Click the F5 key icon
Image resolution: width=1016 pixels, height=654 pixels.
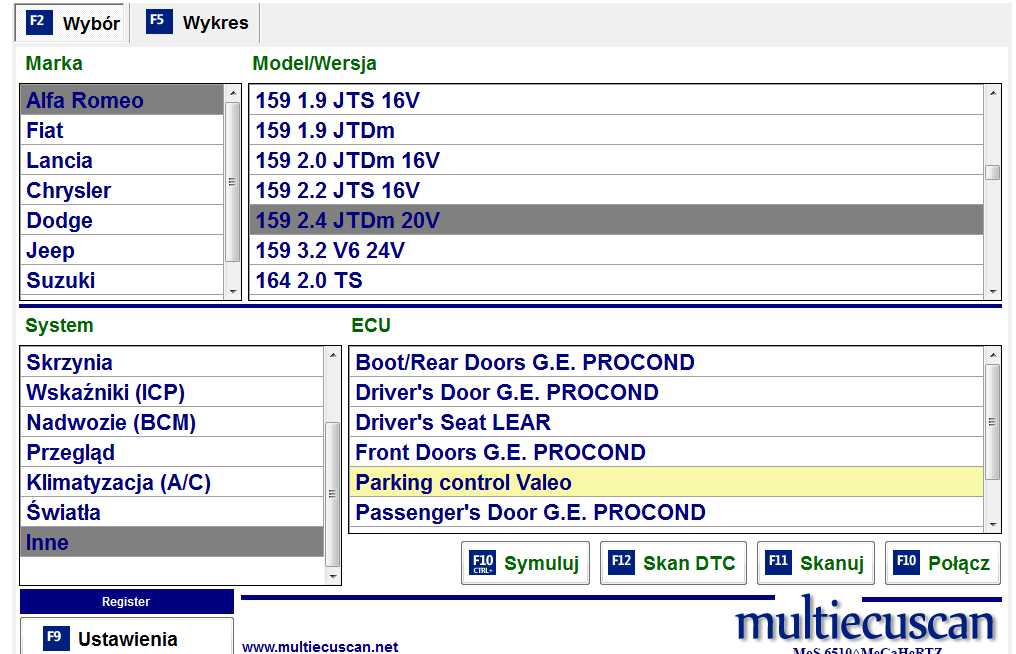click(x=159, y=21)
